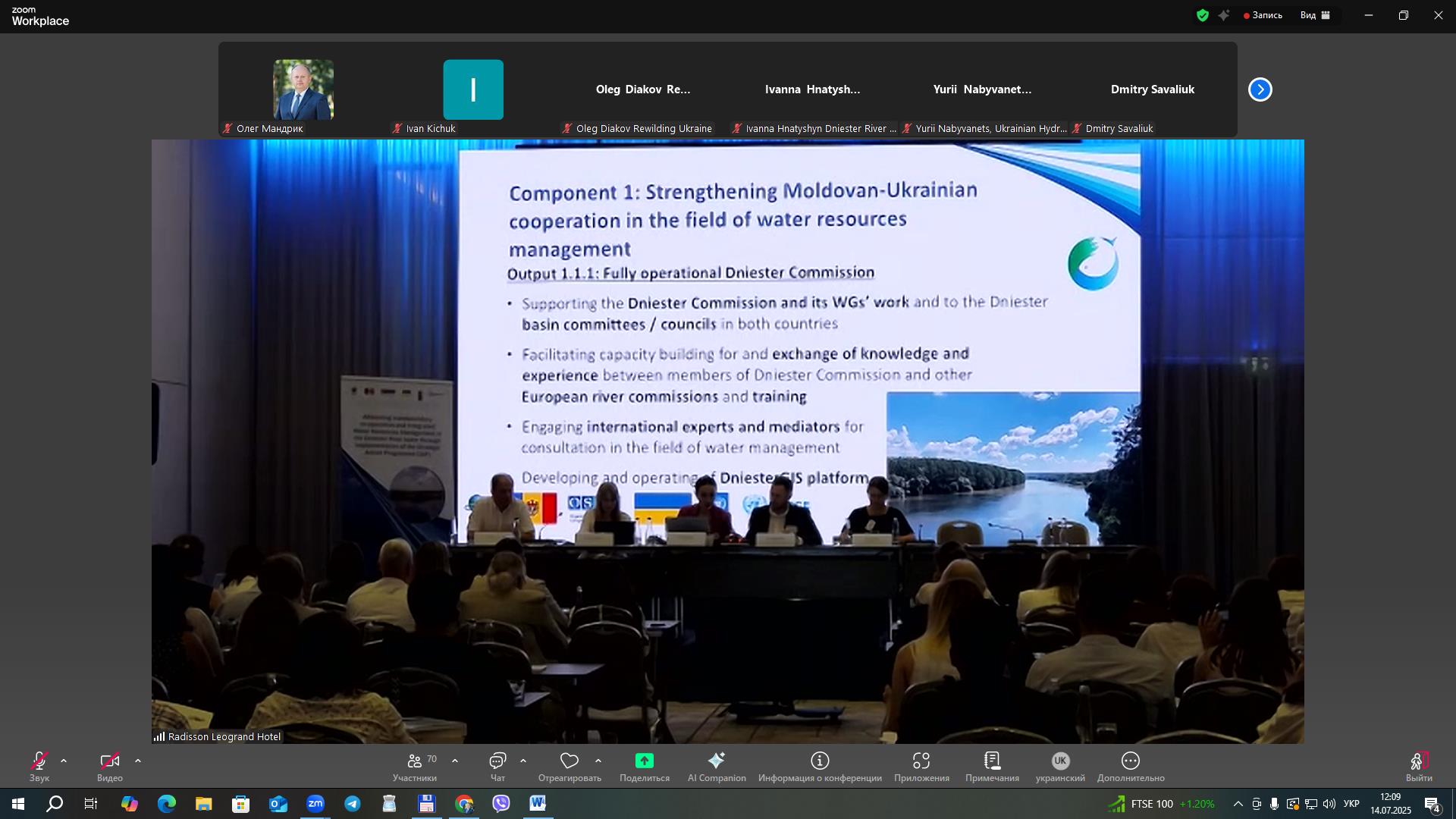Open Telegram from taskbar

pos(353,804)
